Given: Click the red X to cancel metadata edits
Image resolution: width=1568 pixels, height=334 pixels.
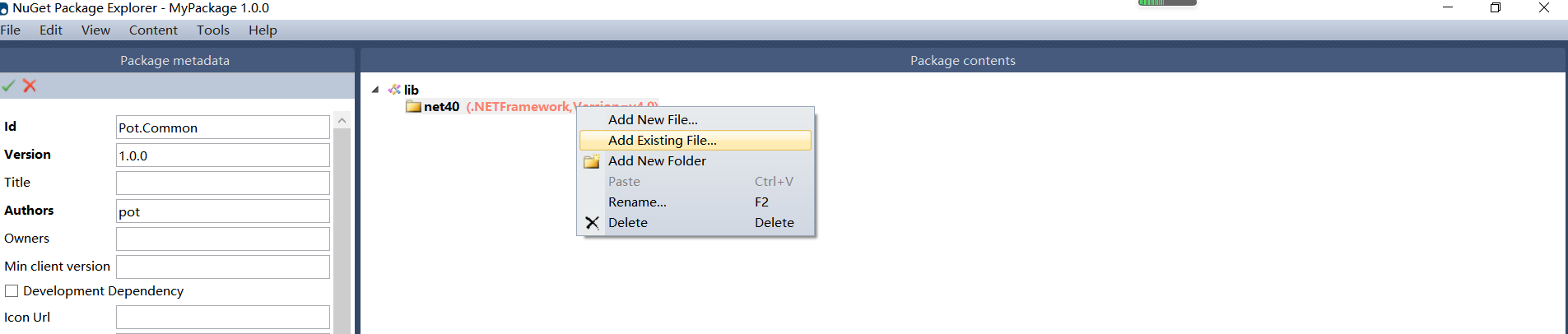Looking at the screenshot, I should pyautogui.click(x=30, y=86).
